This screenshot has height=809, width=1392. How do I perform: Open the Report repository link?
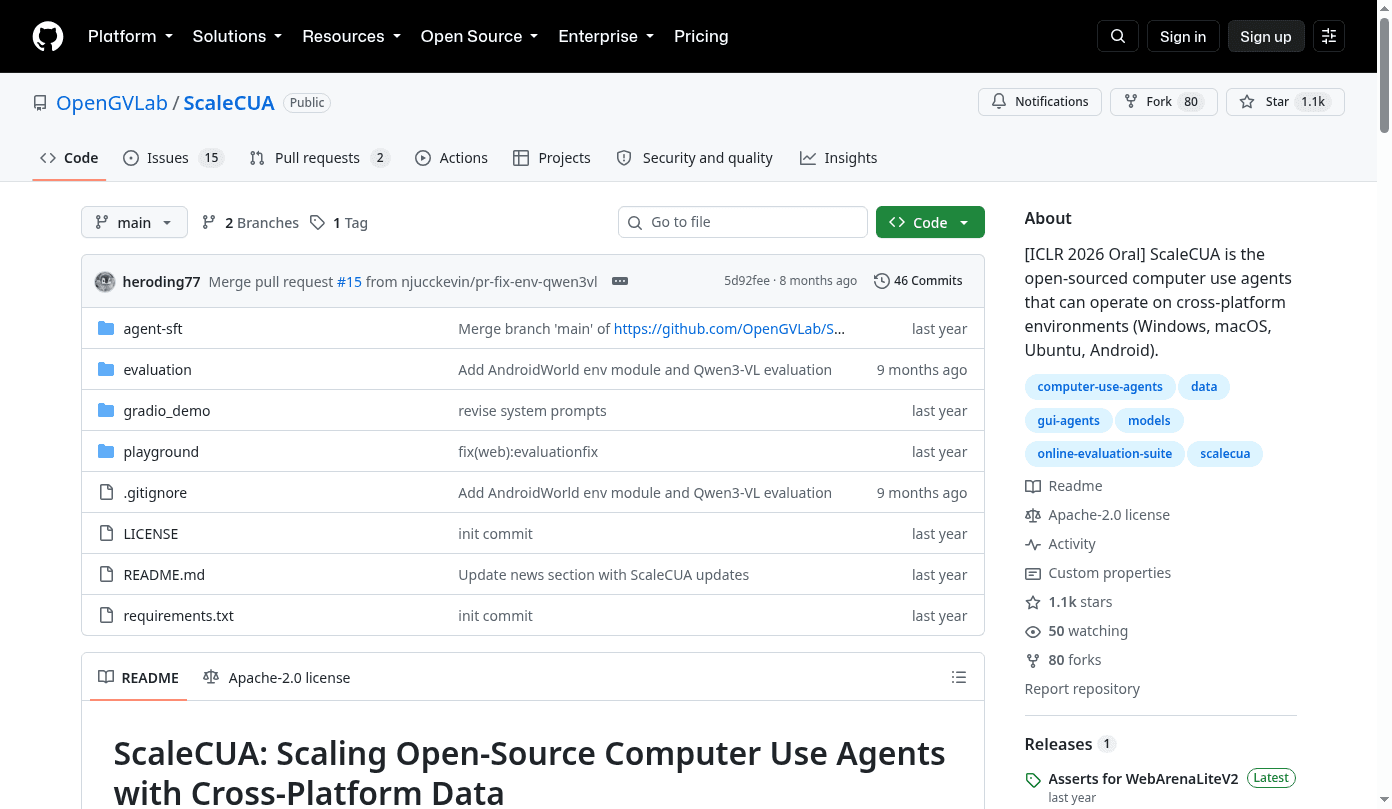click(1082, 689)
